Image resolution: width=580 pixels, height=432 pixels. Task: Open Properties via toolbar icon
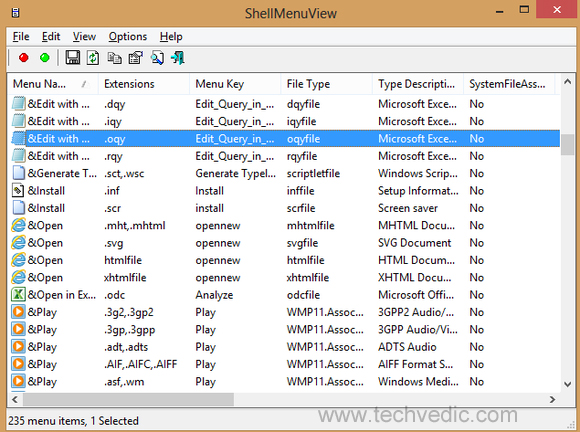coord(136,58)
